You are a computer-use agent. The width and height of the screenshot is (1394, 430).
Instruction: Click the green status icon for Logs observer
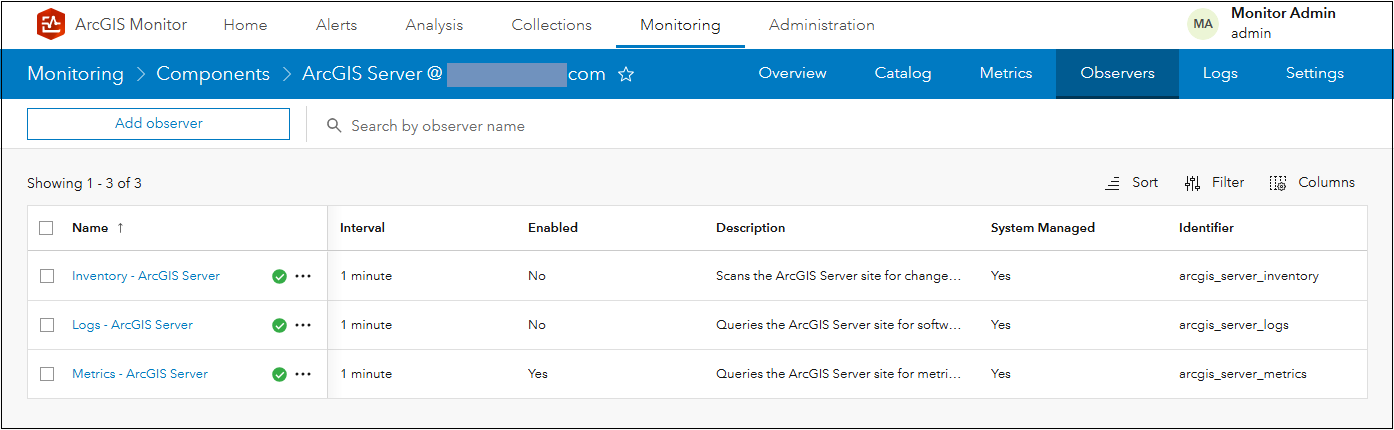(x=279, y=325)
